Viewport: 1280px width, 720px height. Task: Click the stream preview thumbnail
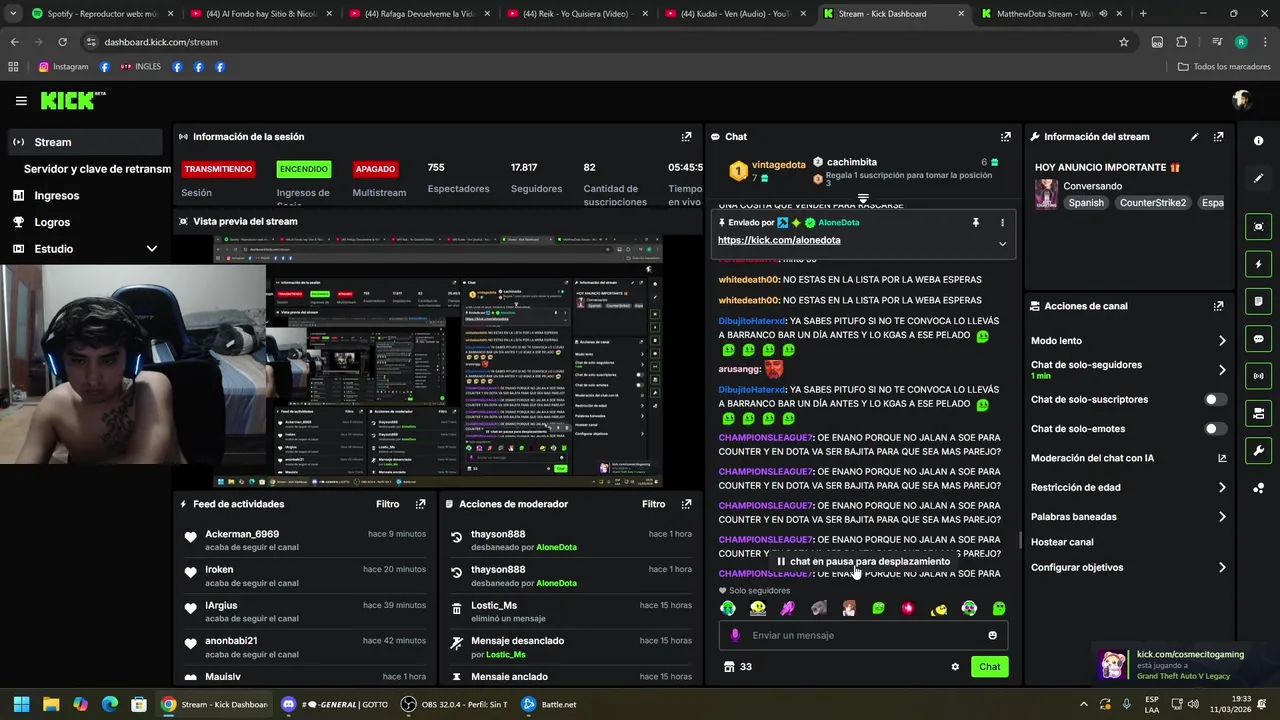tap(438, 362)
